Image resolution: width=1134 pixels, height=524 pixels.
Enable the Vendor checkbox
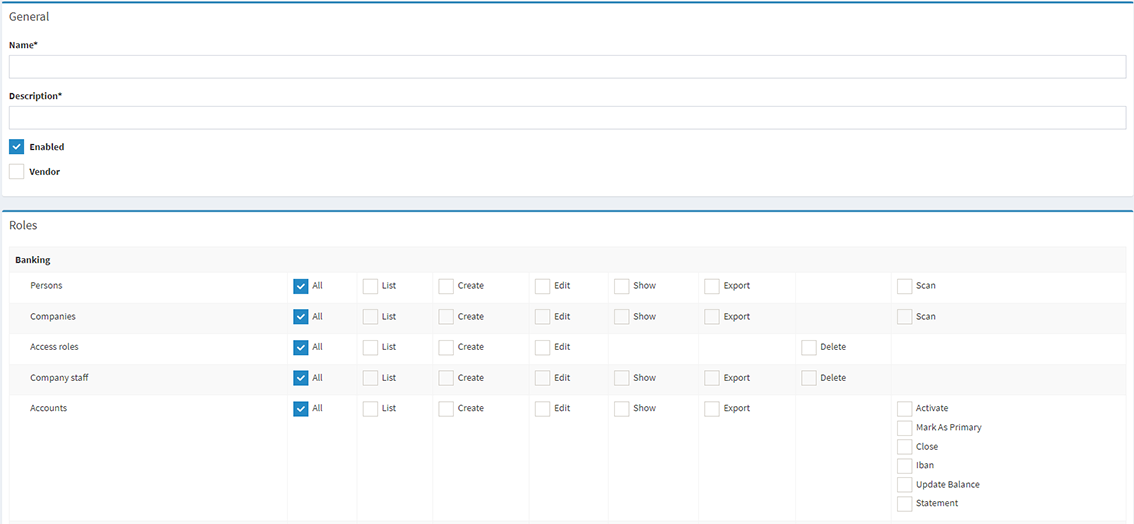point(17,172)
